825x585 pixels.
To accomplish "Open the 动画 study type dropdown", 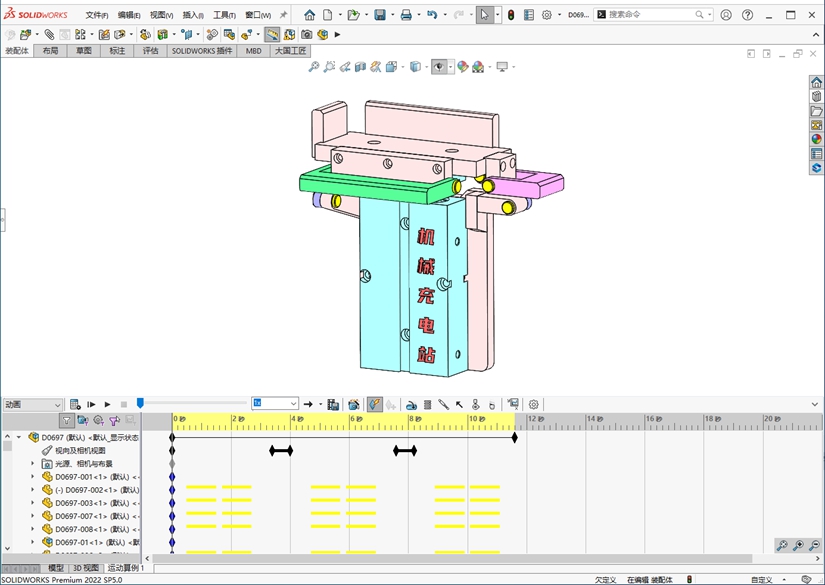I will coord(33,404).
